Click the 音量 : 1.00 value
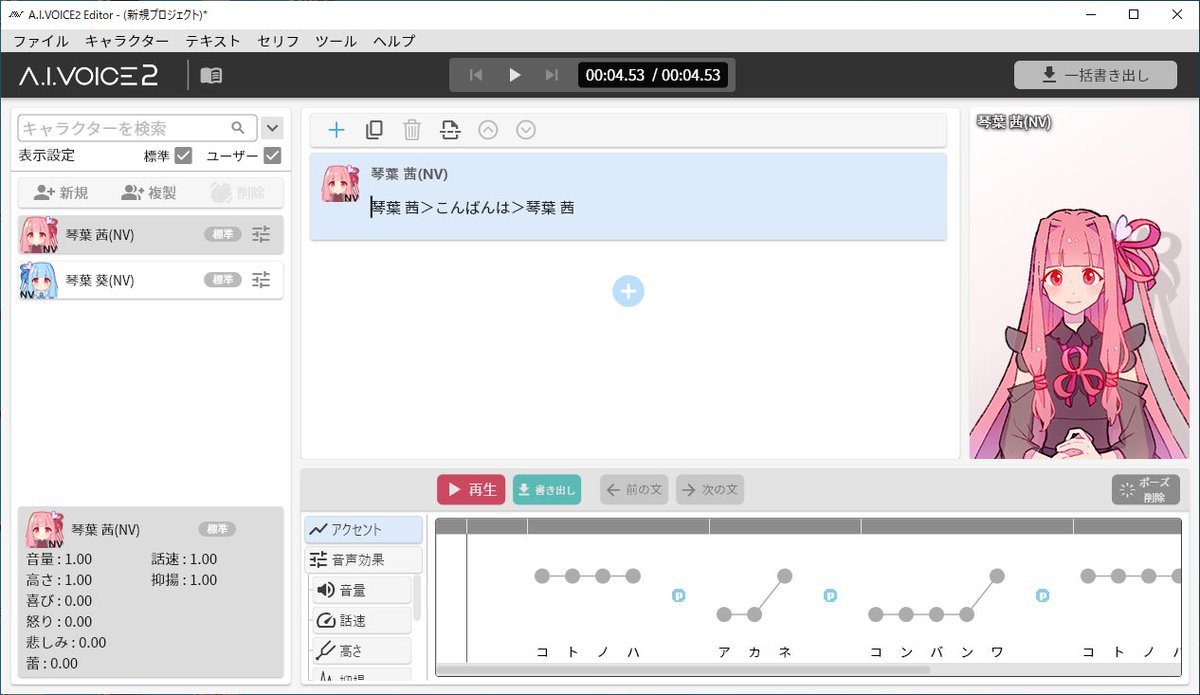Viewport: 1200px width, 695px height. pyautogui.click(x=59, y=559)
